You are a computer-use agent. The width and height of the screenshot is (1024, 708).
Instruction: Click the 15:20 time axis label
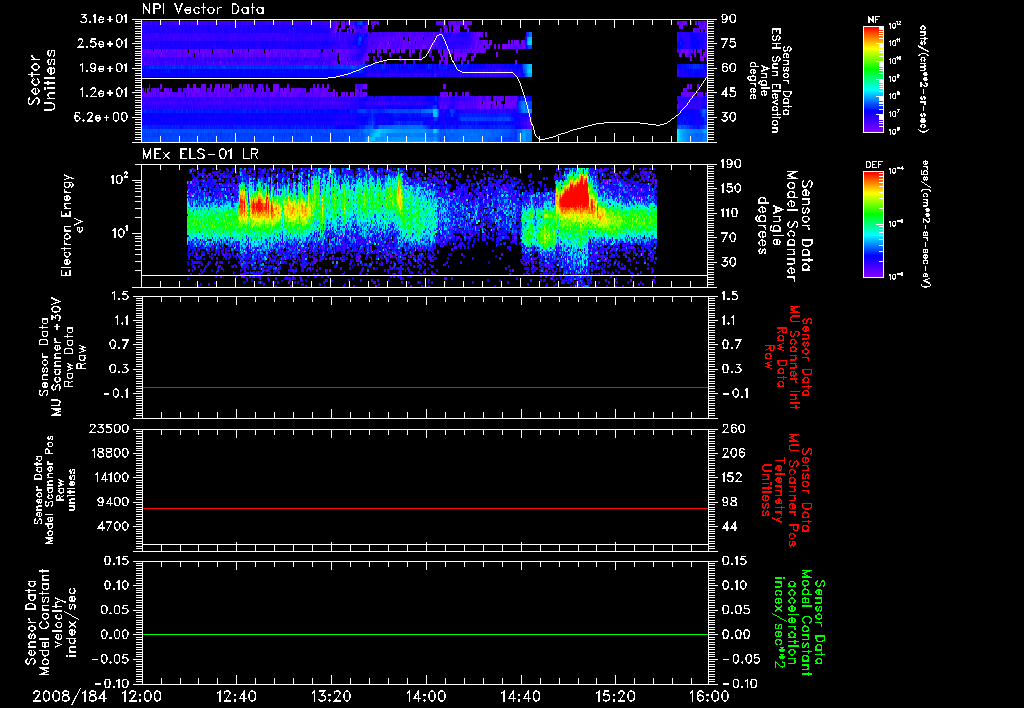(x=615, y=696)
